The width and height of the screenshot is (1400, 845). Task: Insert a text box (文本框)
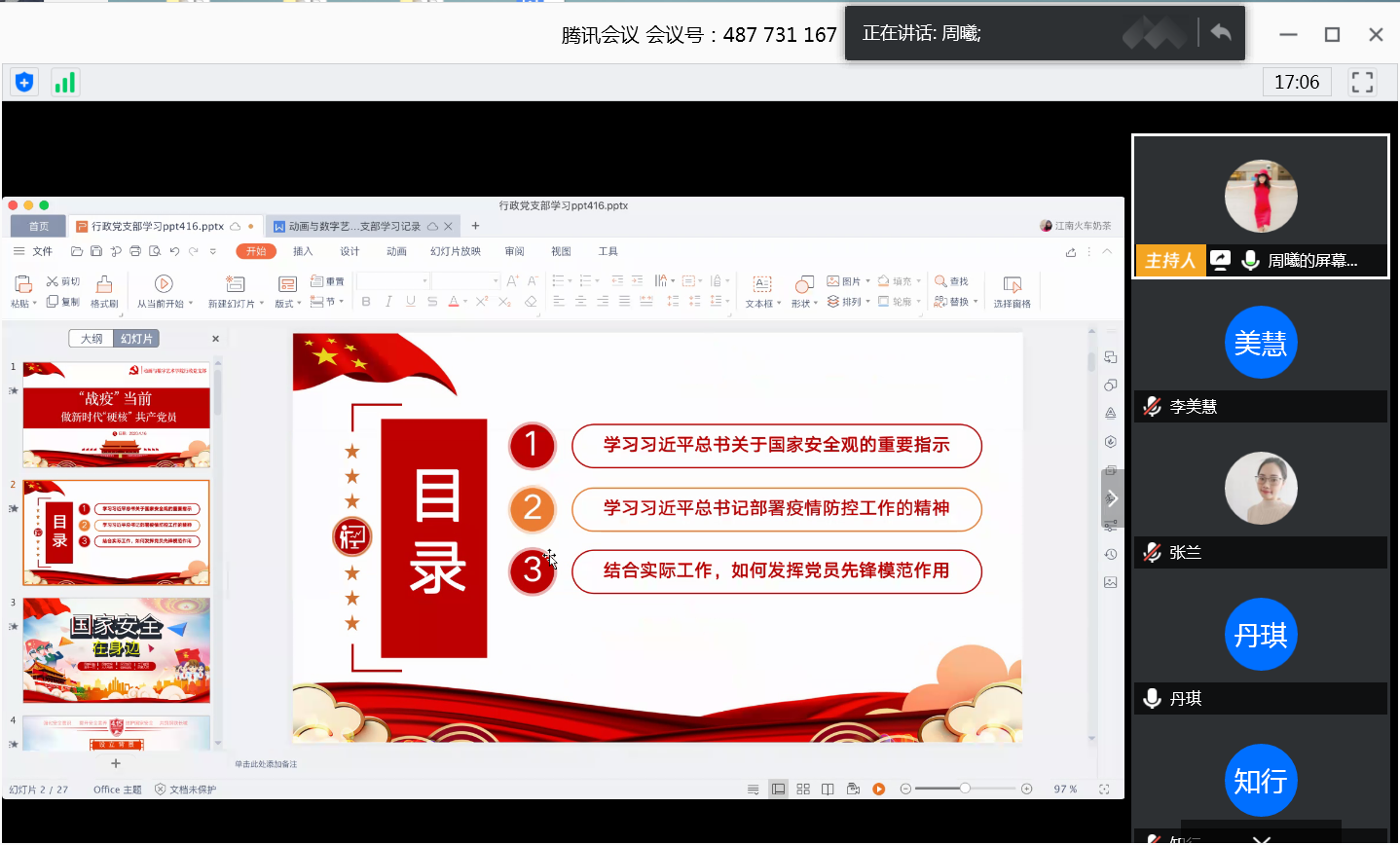pos(761,284)
